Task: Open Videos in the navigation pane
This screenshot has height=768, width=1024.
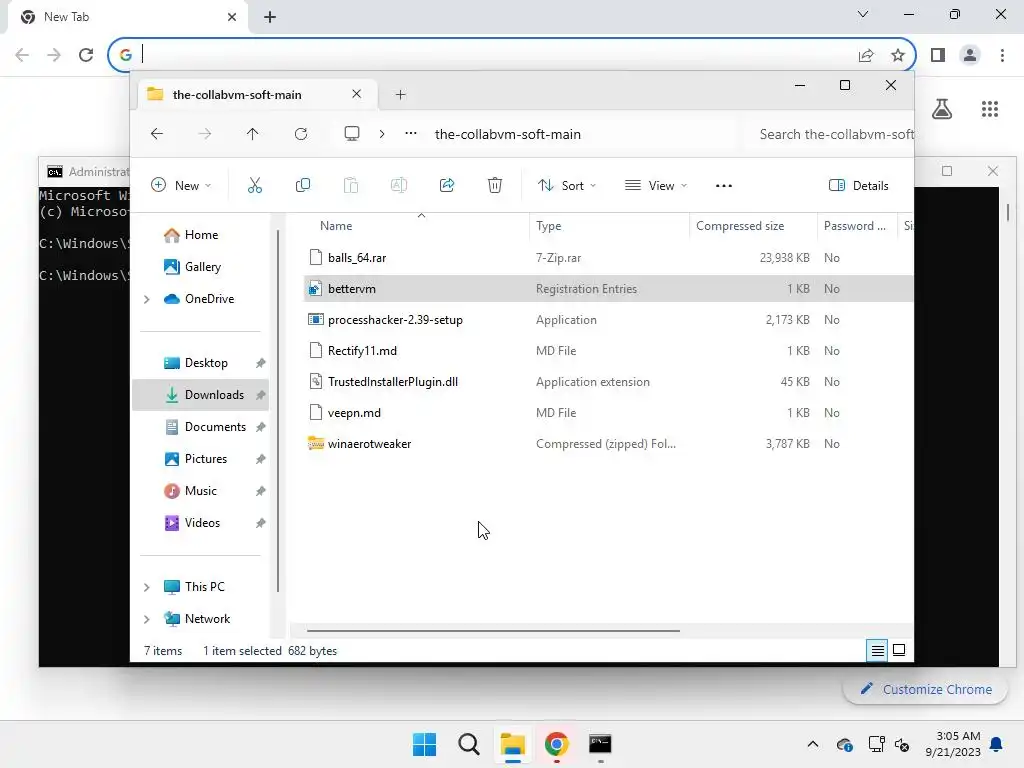Action: (201, 523)
